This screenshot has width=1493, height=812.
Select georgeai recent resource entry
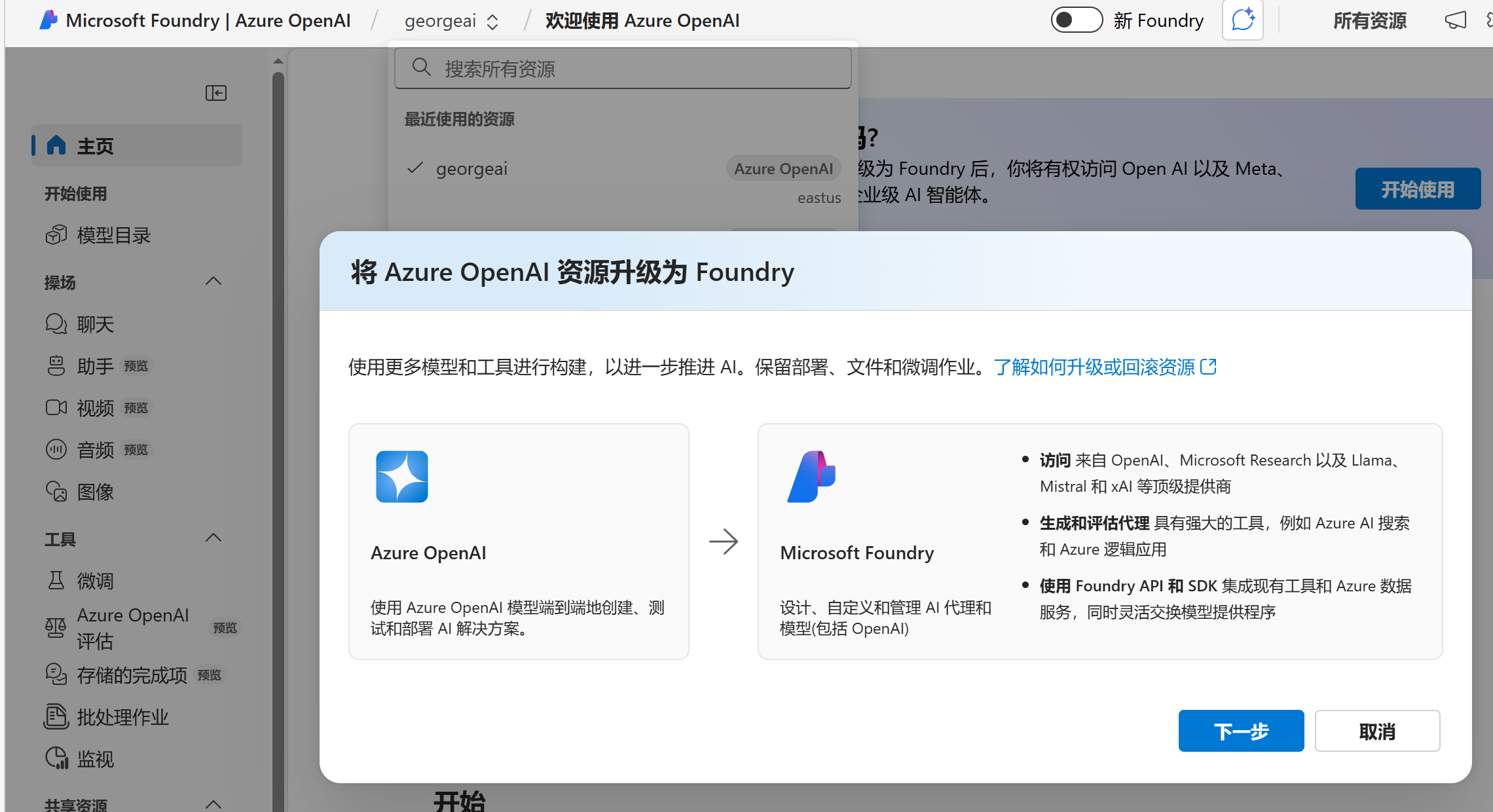click(x=471, y=169)
